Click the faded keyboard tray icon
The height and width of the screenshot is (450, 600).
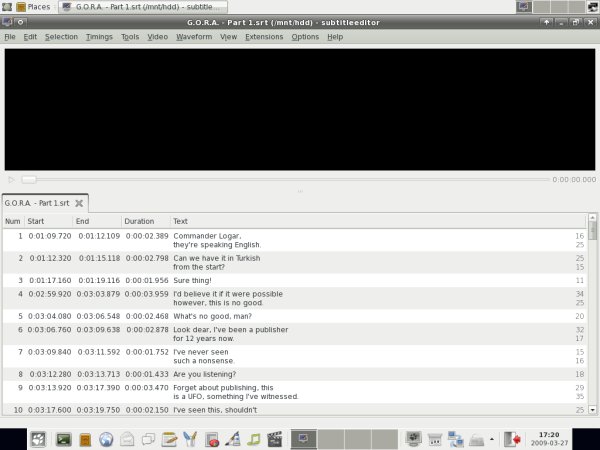click(476, 440)
